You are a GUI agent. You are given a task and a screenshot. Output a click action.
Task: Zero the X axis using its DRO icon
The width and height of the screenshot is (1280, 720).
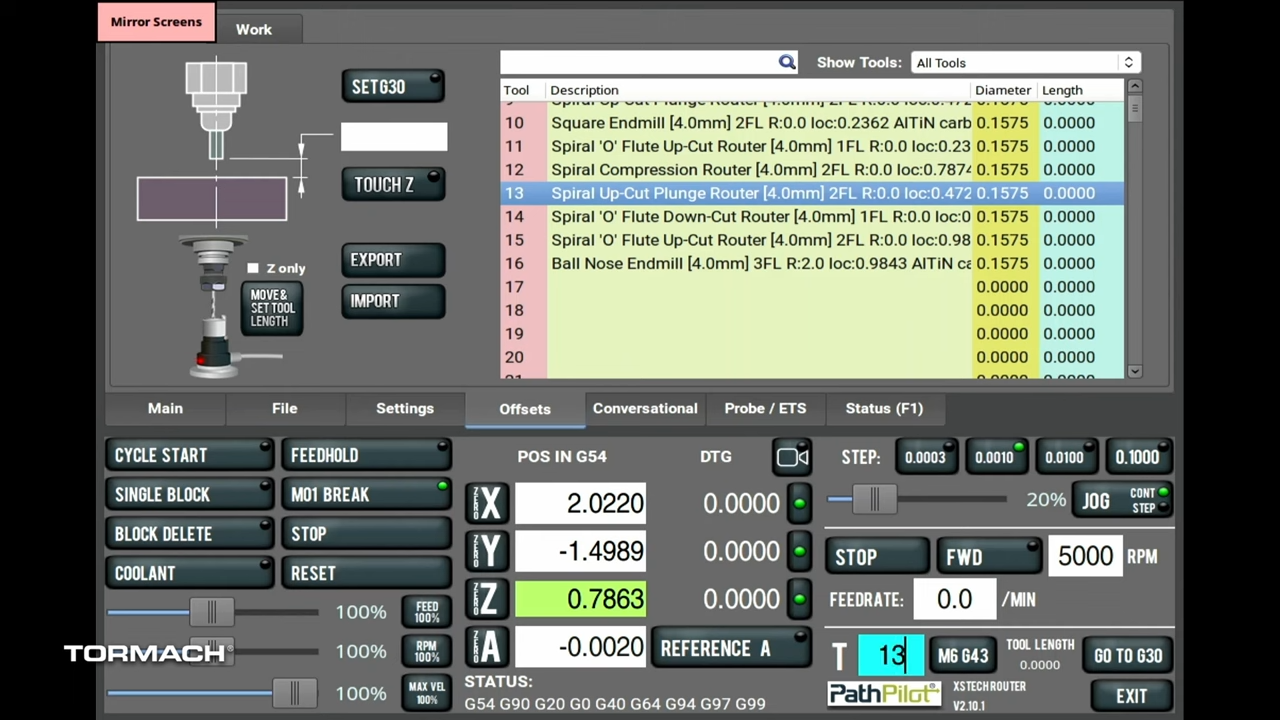point(488,503)
